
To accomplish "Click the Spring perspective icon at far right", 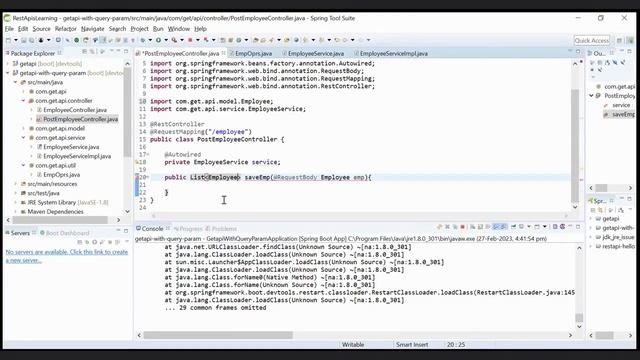I will click(631, 40).
